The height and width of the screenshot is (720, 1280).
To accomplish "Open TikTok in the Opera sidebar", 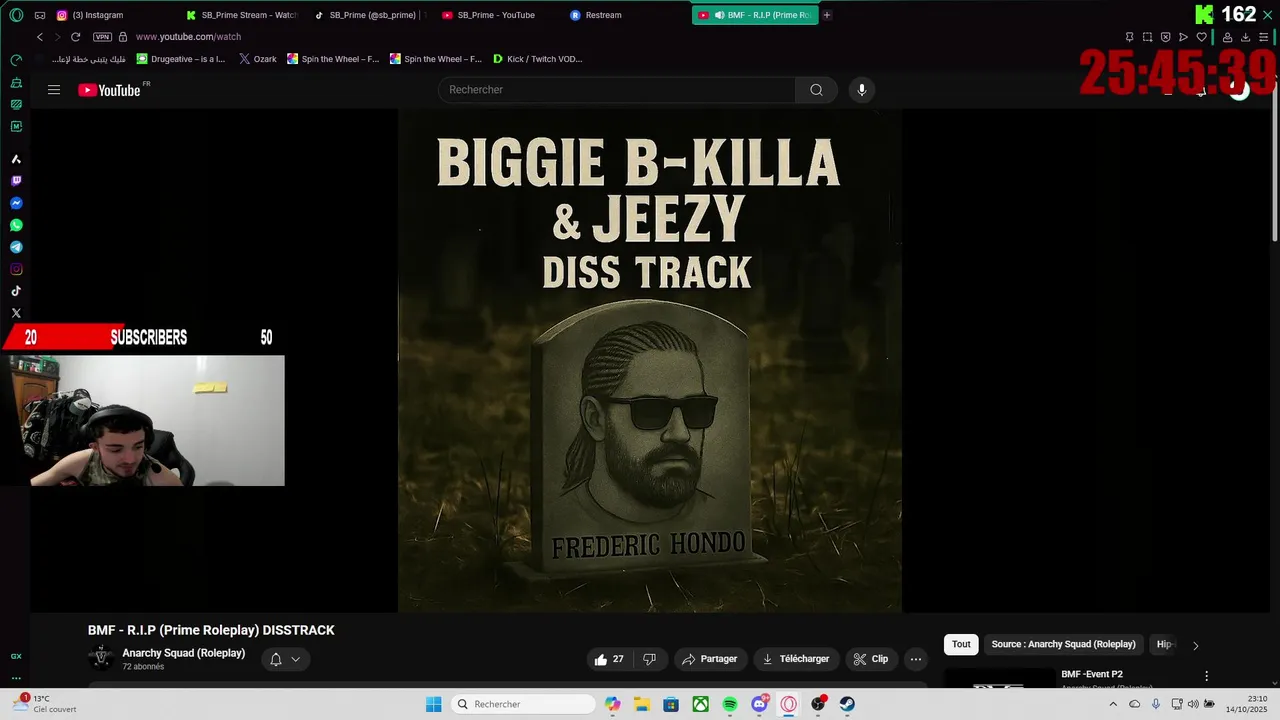I will (16, 291).
